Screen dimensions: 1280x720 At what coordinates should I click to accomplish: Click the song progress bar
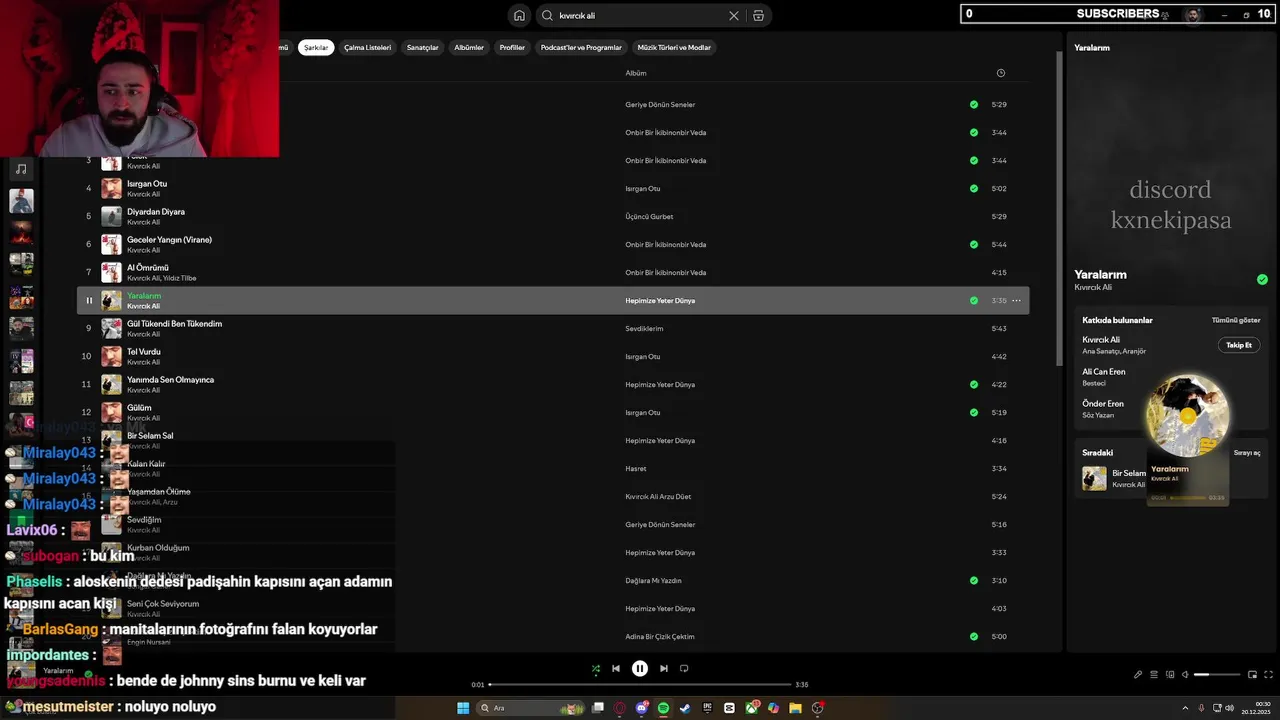640,685
